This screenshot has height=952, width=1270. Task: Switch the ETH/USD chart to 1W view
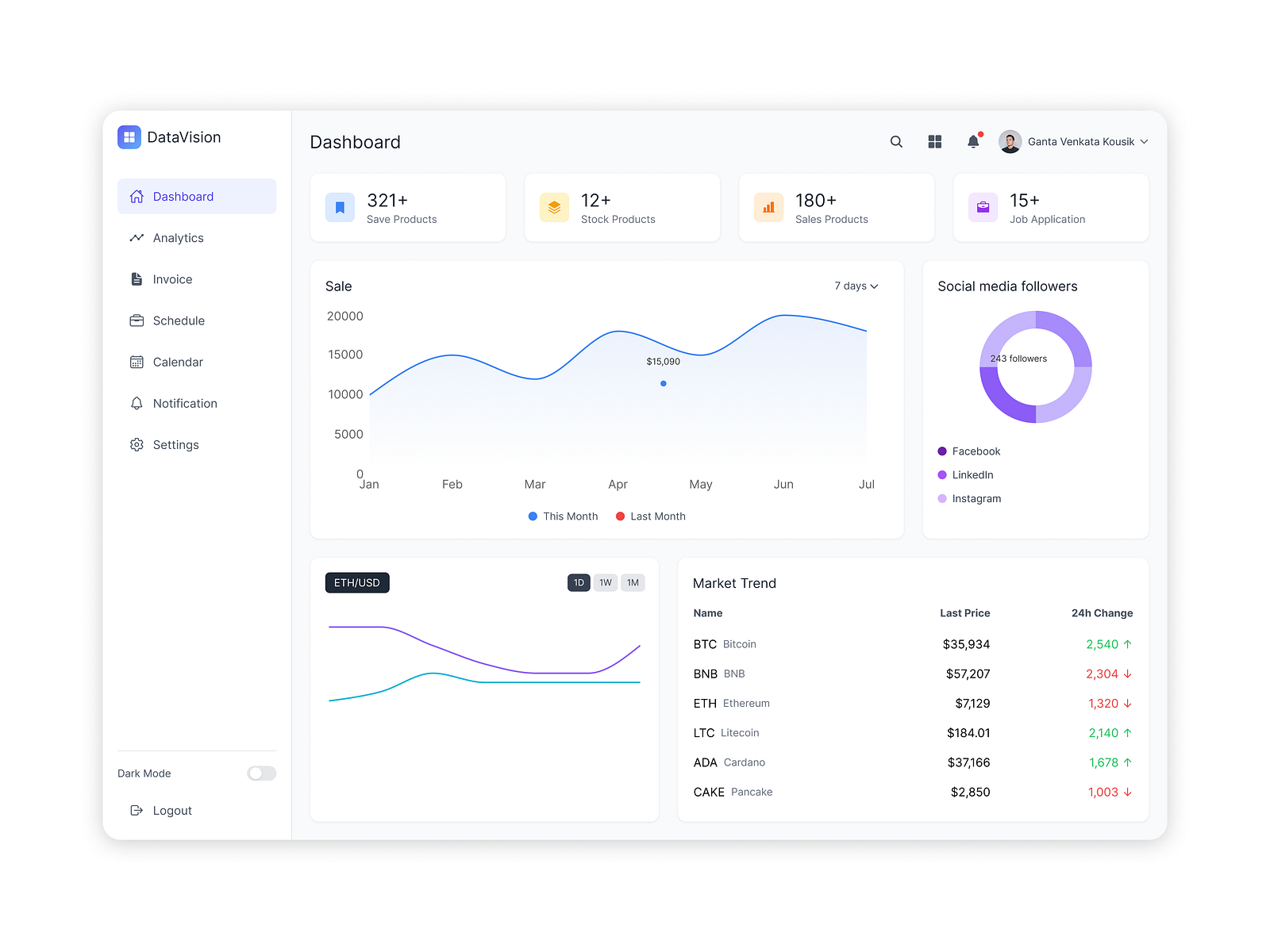[605, 582]
